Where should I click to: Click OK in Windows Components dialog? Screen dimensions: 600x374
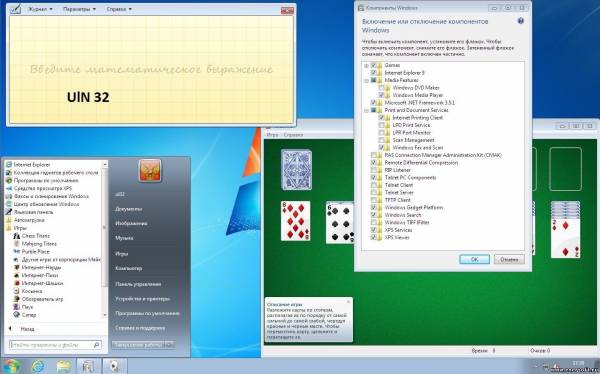click(474, 260)
